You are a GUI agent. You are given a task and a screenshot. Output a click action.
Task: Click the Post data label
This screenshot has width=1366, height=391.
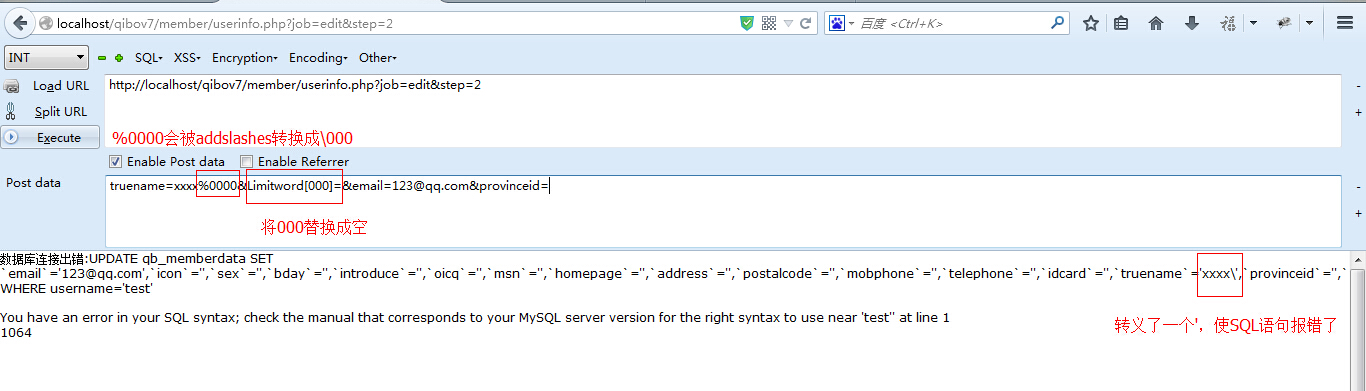(34, 183)
